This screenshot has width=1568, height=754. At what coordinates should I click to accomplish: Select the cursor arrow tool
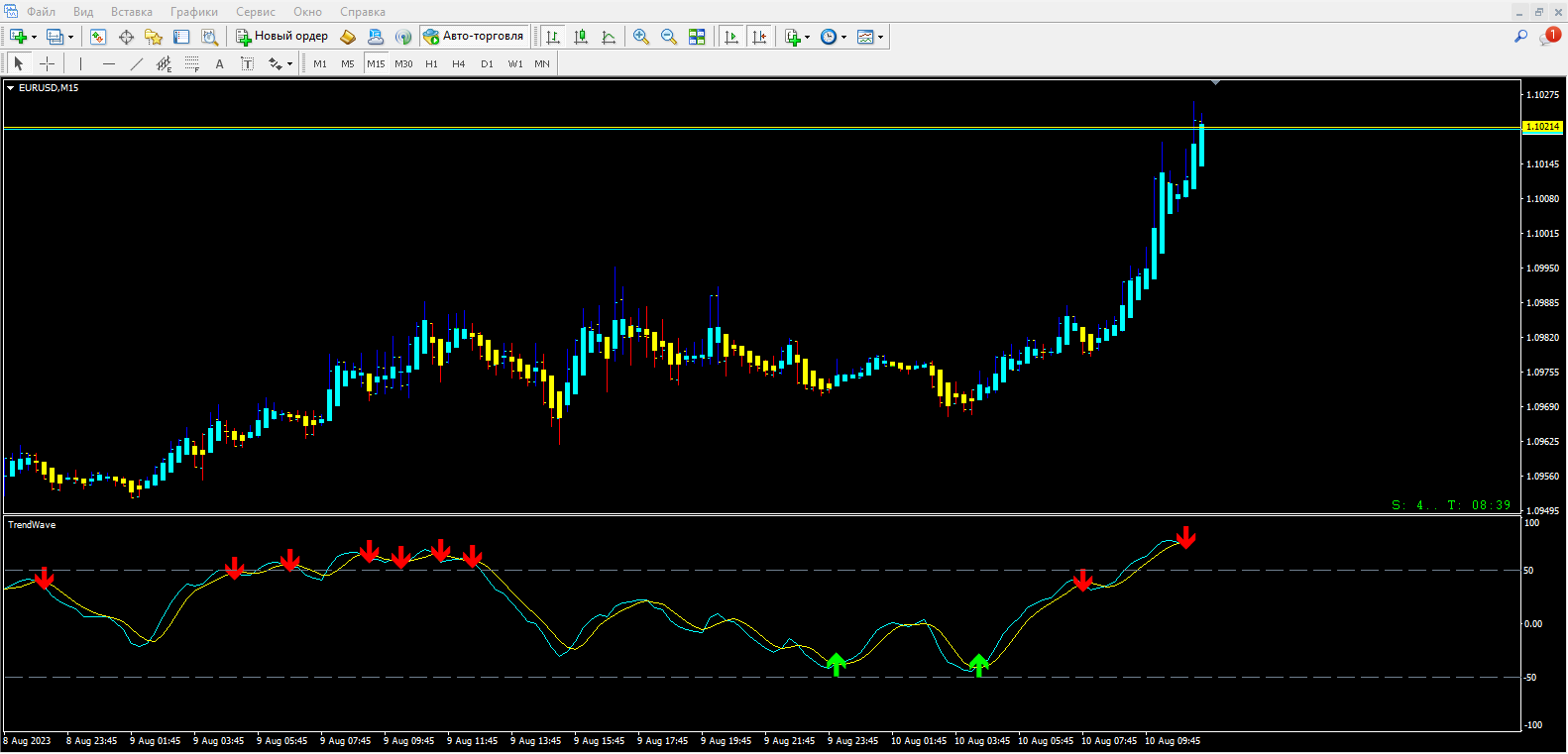coord(18,63)
